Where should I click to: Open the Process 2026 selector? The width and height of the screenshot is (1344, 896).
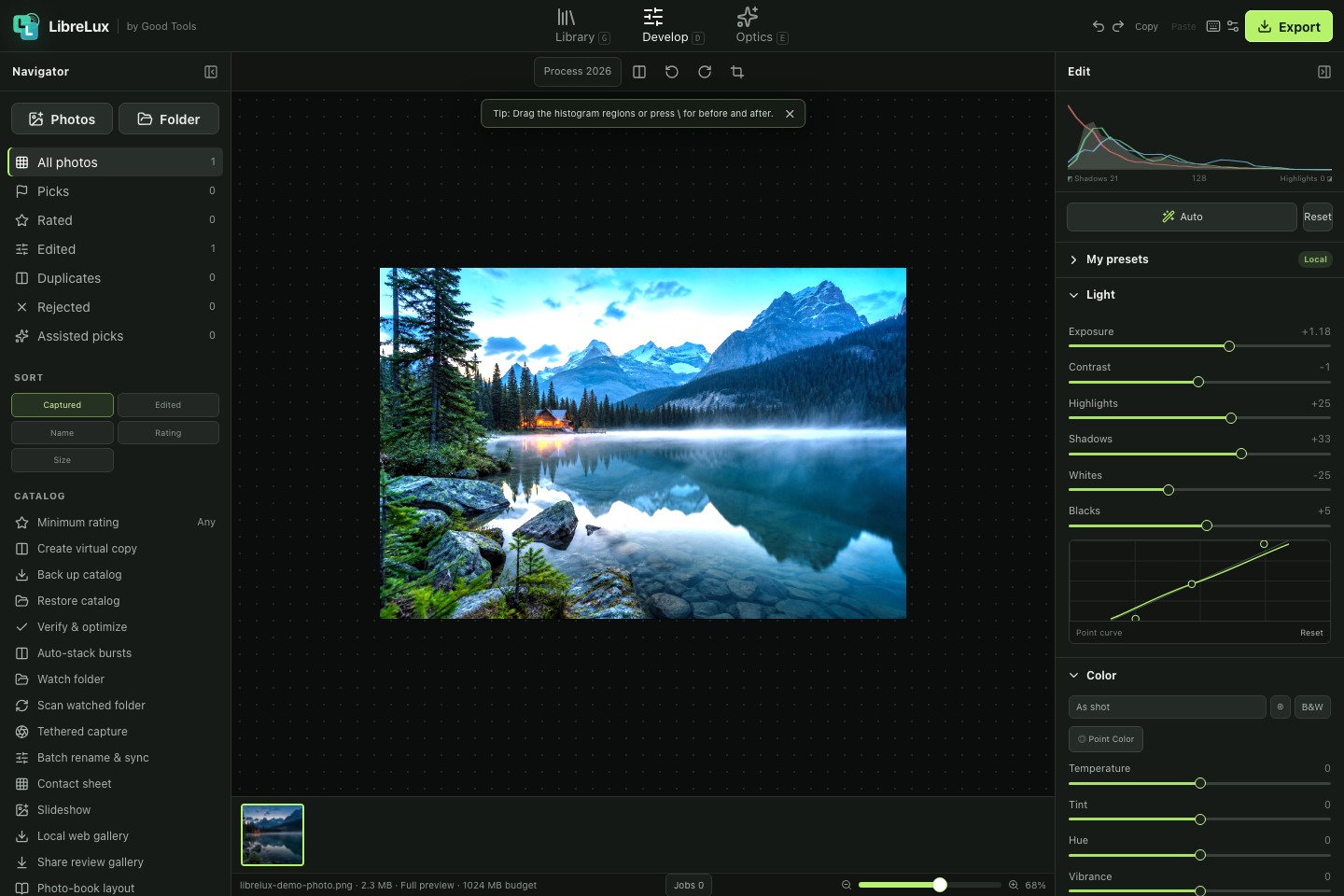click(578, 72)
